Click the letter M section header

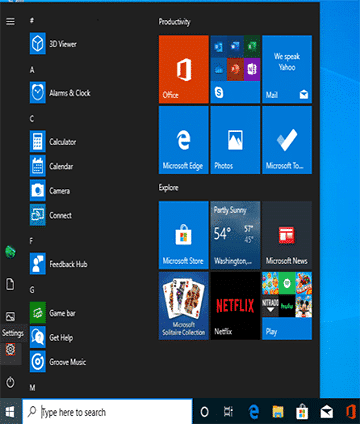(x=32, y=388)
